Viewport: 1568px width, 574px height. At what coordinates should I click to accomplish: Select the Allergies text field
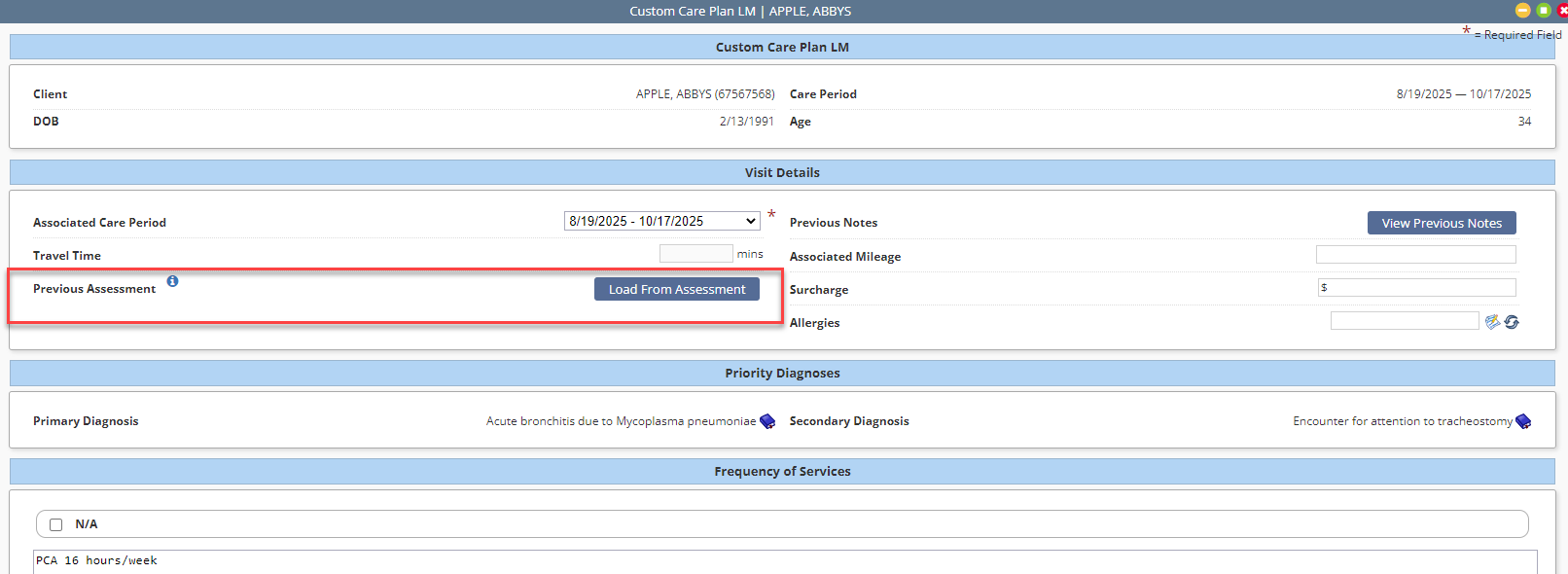click(x=1404, y=321)
